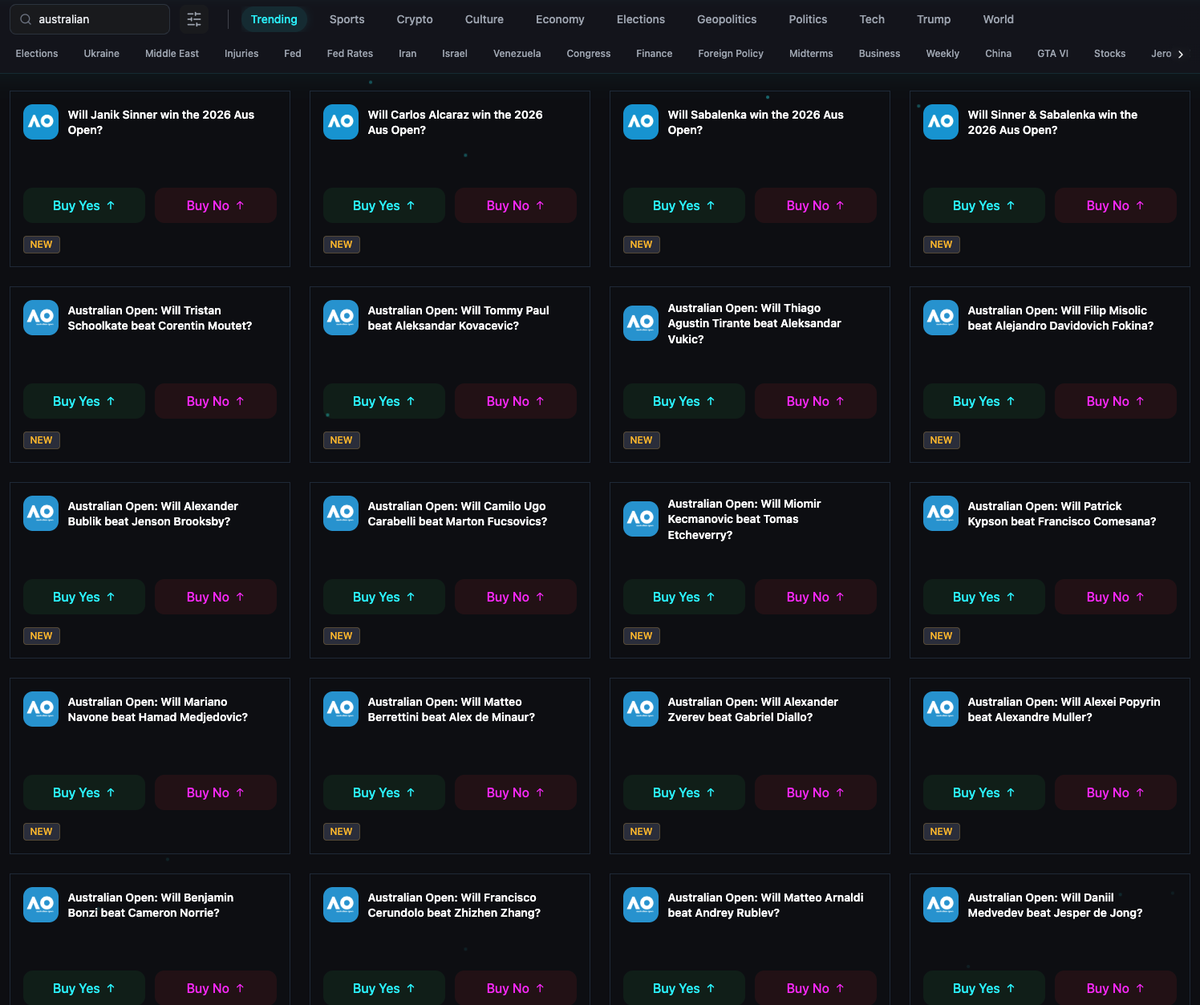1200x1005 pixels.
Task: Click the AO icon on the Sabalenka market card
Action: [640, 121]
